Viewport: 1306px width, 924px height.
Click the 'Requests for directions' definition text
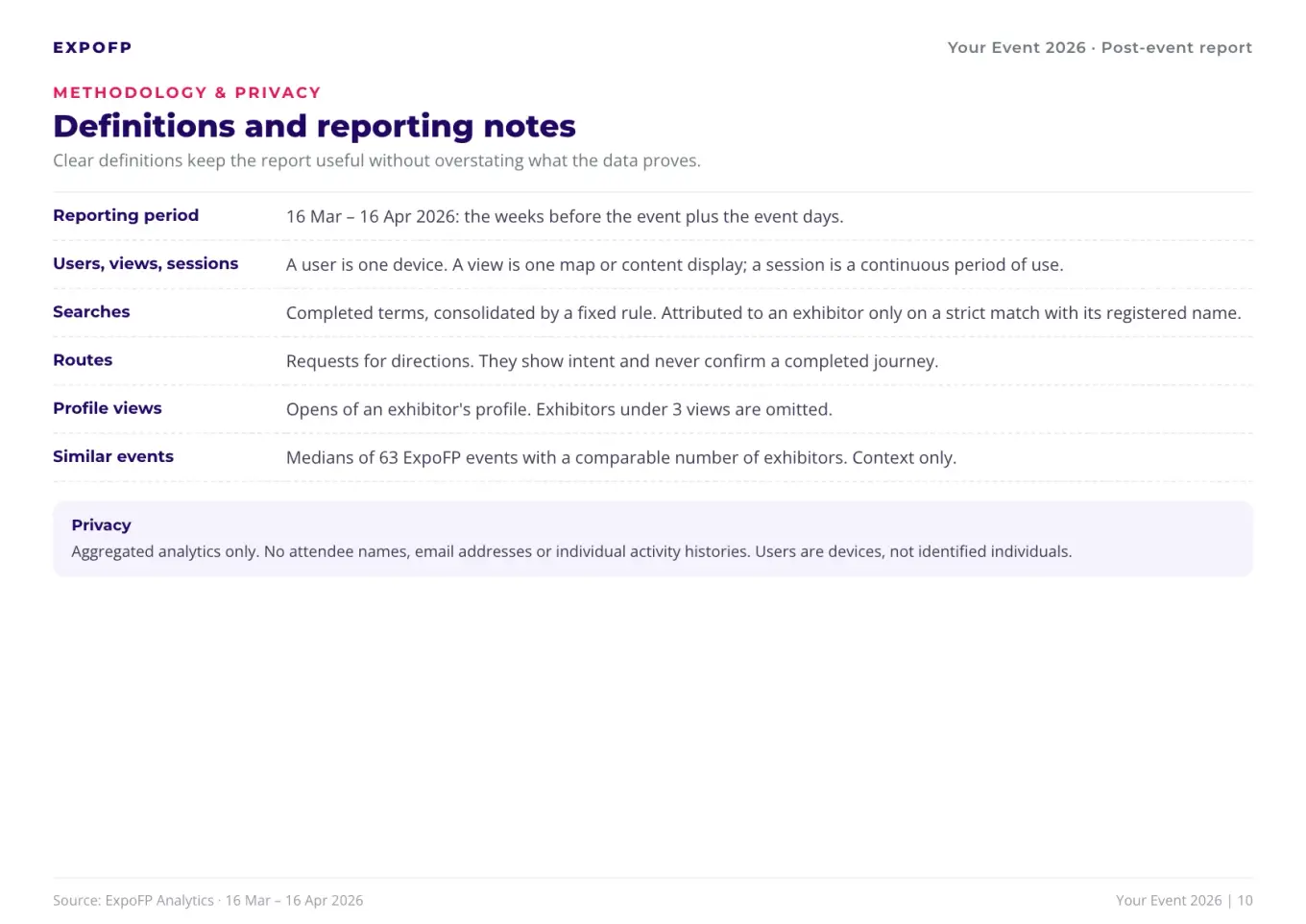point(612,361)
